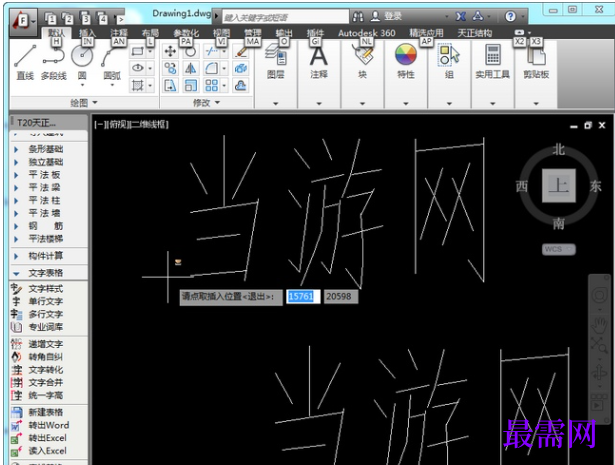The image size is (615, 465).
Task: Click the Hatch tool icon
Action: (138, 85)
